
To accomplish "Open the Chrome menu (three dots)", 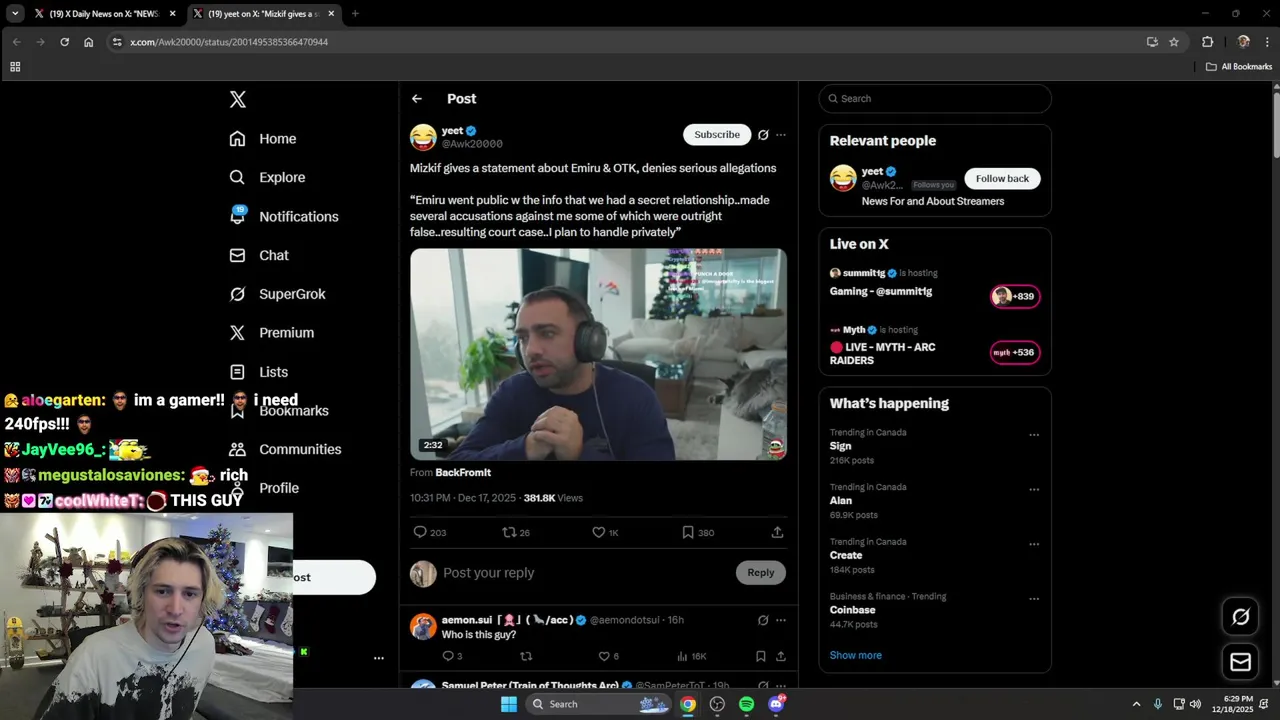I will (1266, 42).
